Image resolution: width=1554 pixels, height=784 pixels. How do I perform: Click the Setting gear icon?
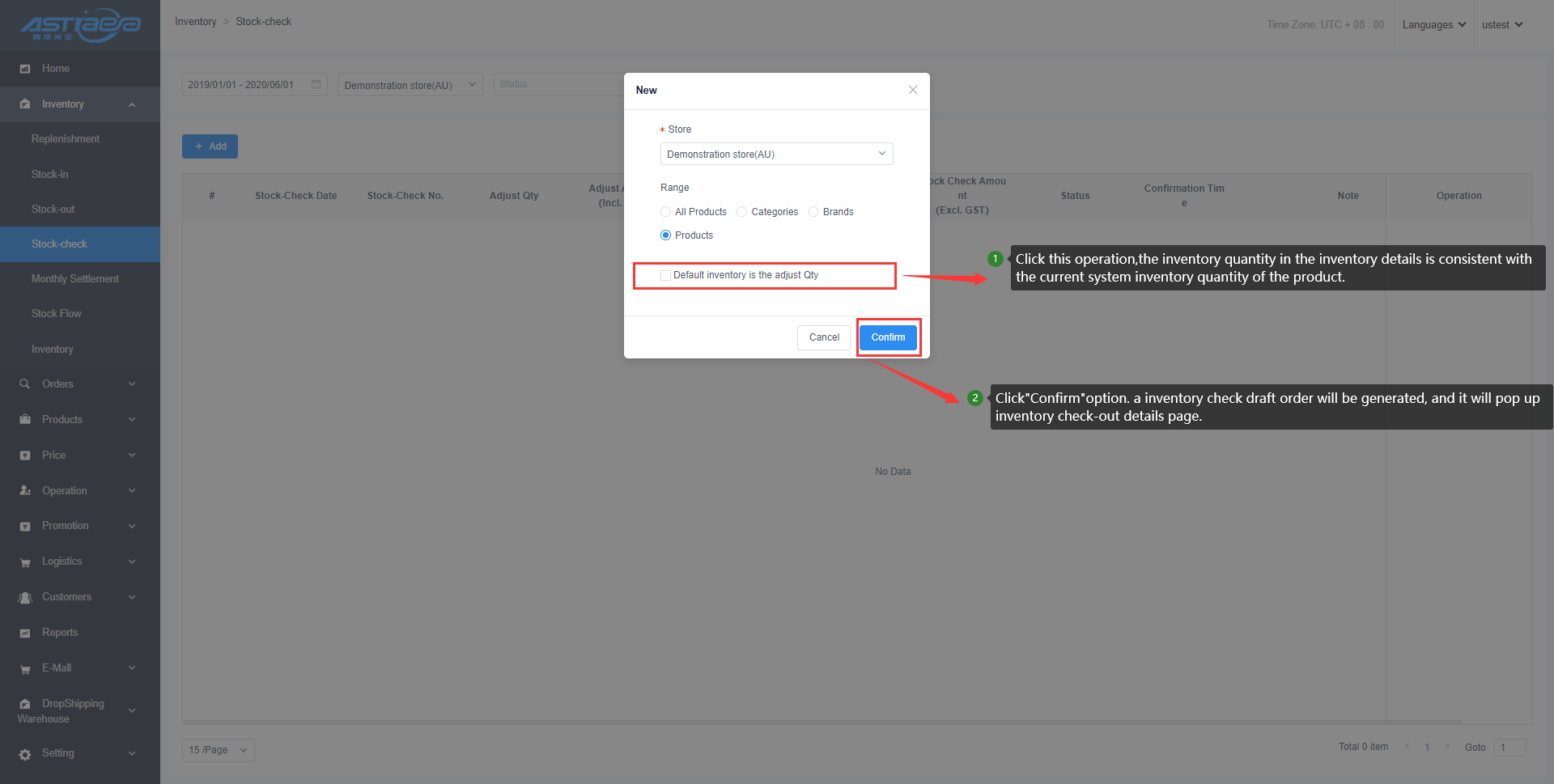(x=25, y=754)
